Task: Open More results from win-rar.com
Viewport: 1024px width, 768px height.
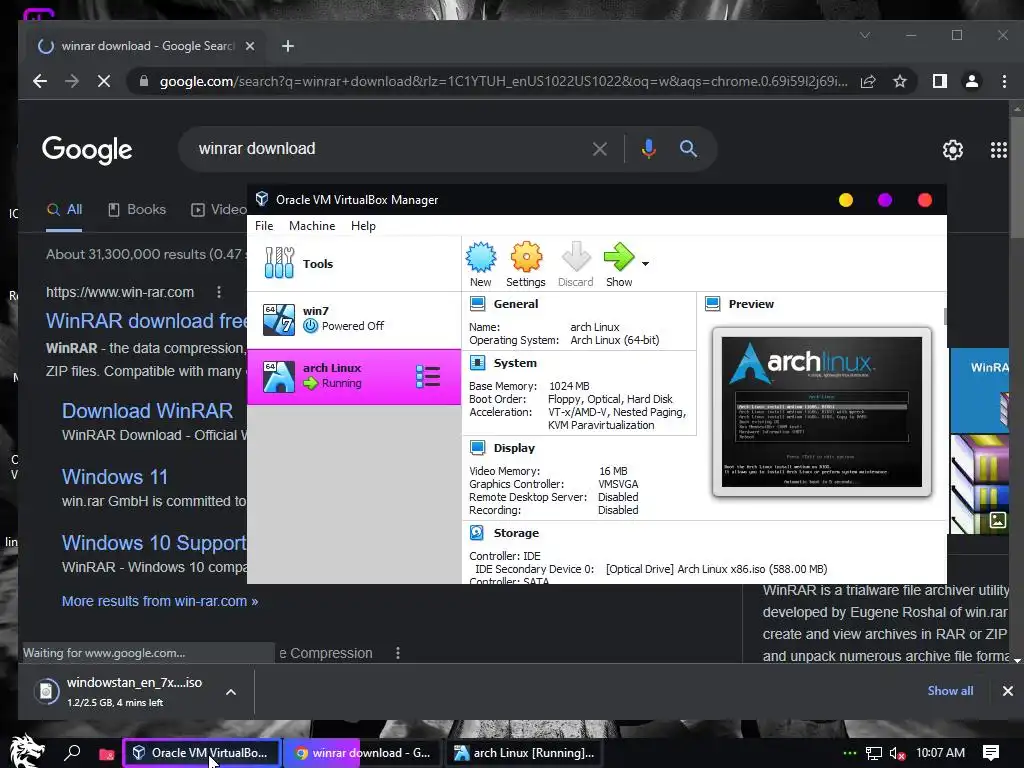Action: click(x=160, y=601)
